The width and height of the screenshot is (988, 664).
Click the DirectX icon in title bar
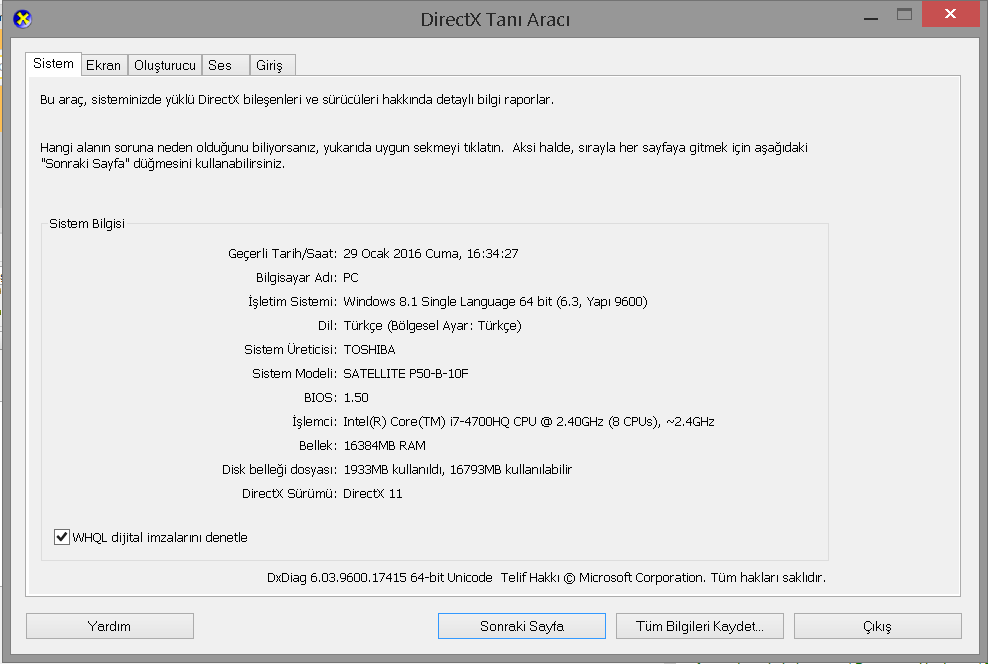[22, 19]
